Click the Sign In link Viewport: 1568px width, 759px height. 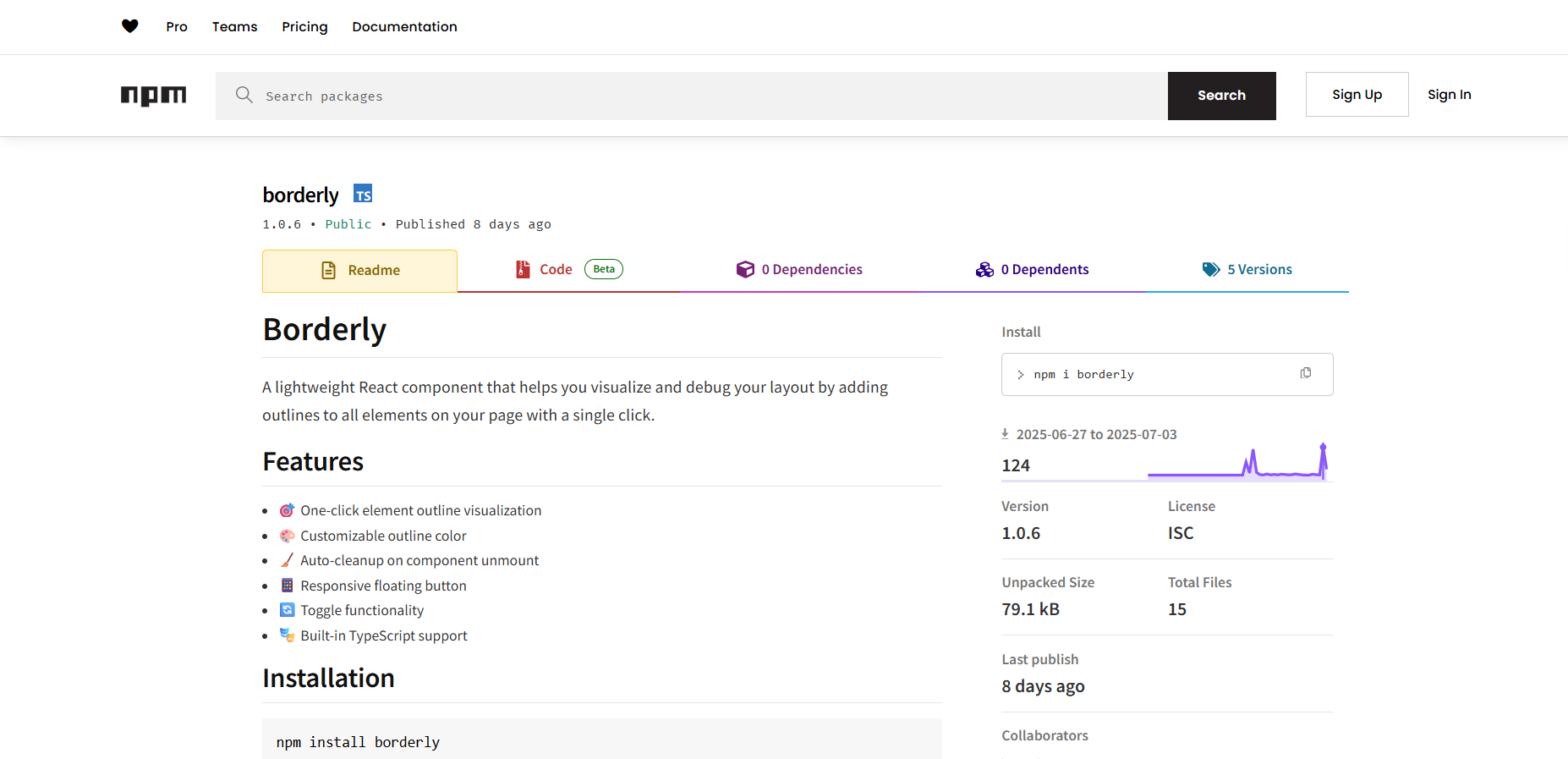[x=1449, y=95]
